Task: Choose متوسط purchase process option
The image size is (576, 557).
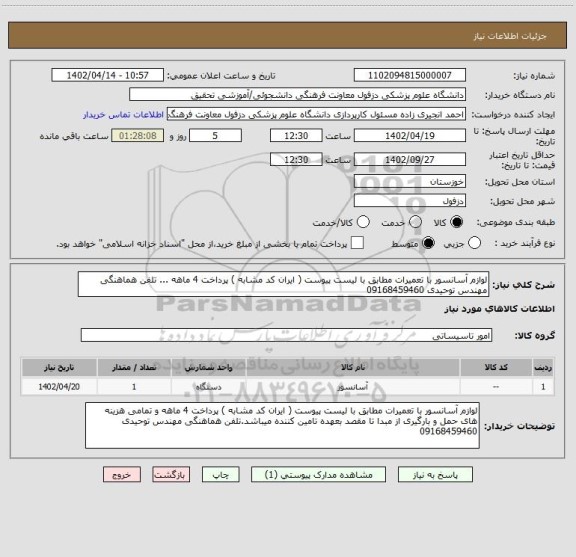Action: (428, 243)
